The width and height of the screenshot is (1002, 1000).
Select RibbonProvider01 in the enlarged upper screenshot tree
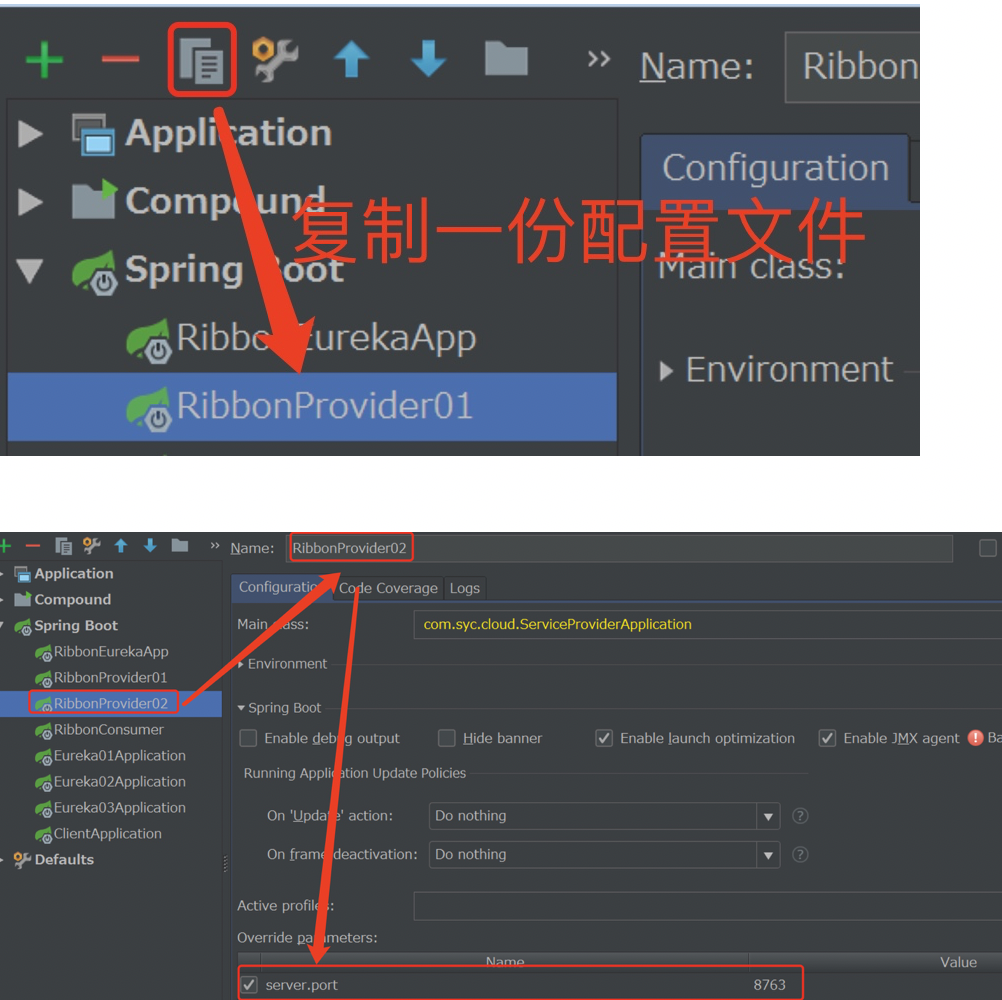(312, 406)
